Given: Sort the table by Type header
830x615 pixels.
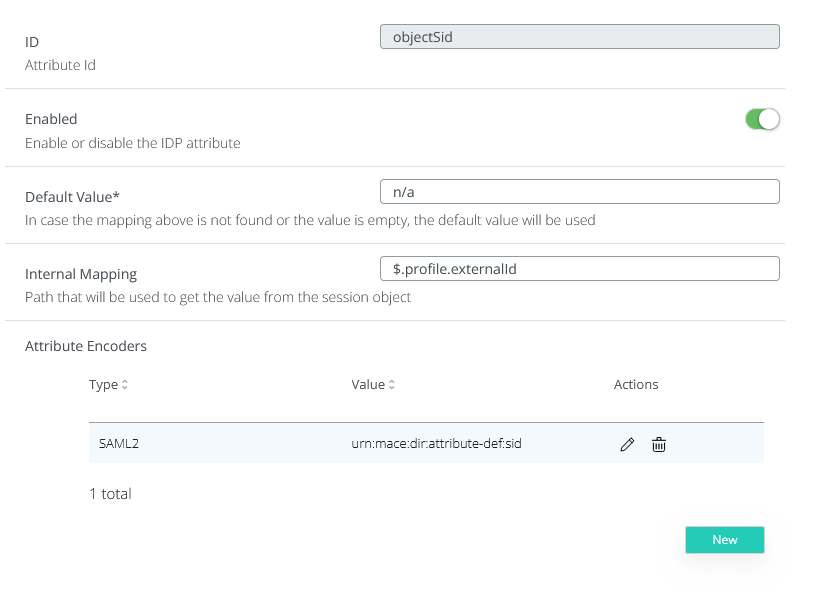Looking at the screenshot, I should [104, 385].
